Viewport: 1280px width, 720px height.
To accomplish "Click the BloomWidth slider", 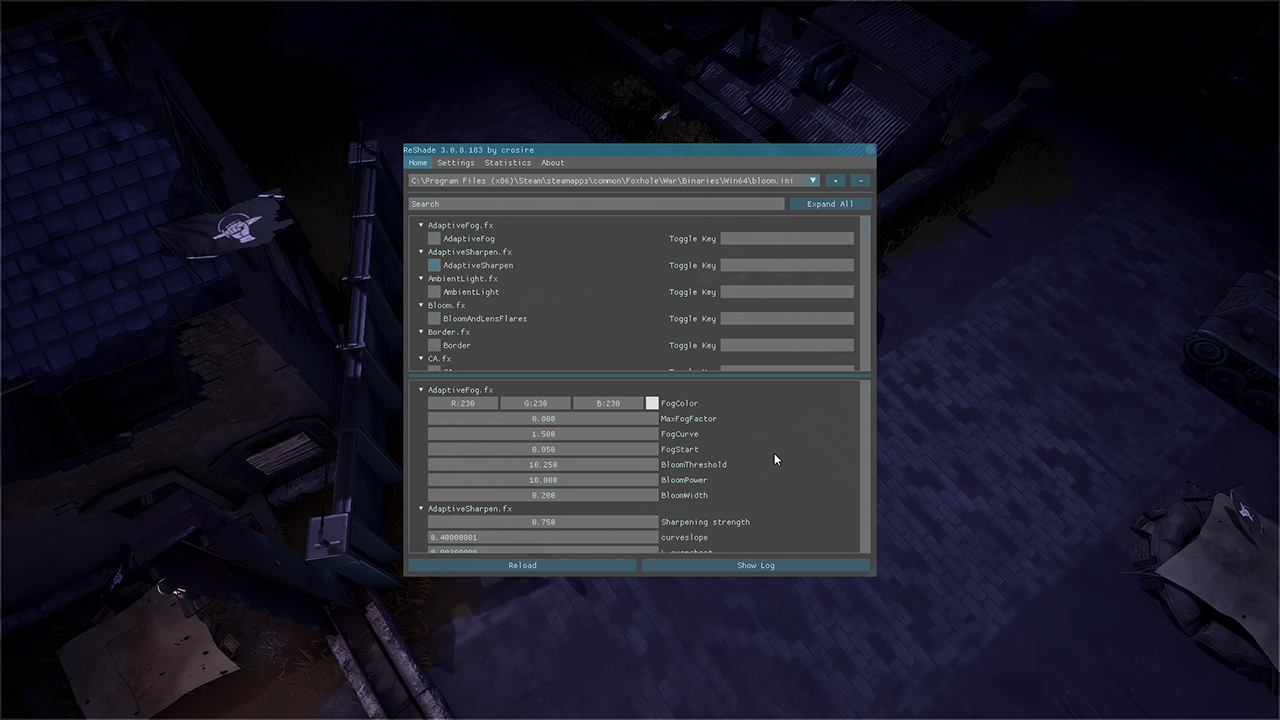I will tap(543, 496).
